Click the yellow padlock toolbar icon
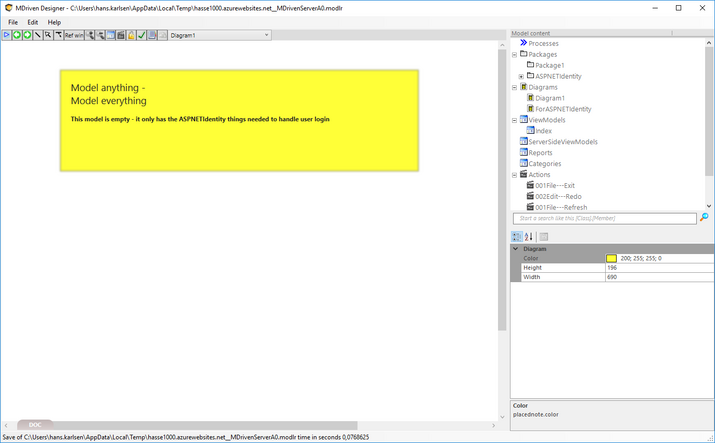This screenshot has width=715, height=443. pos(131,35)
